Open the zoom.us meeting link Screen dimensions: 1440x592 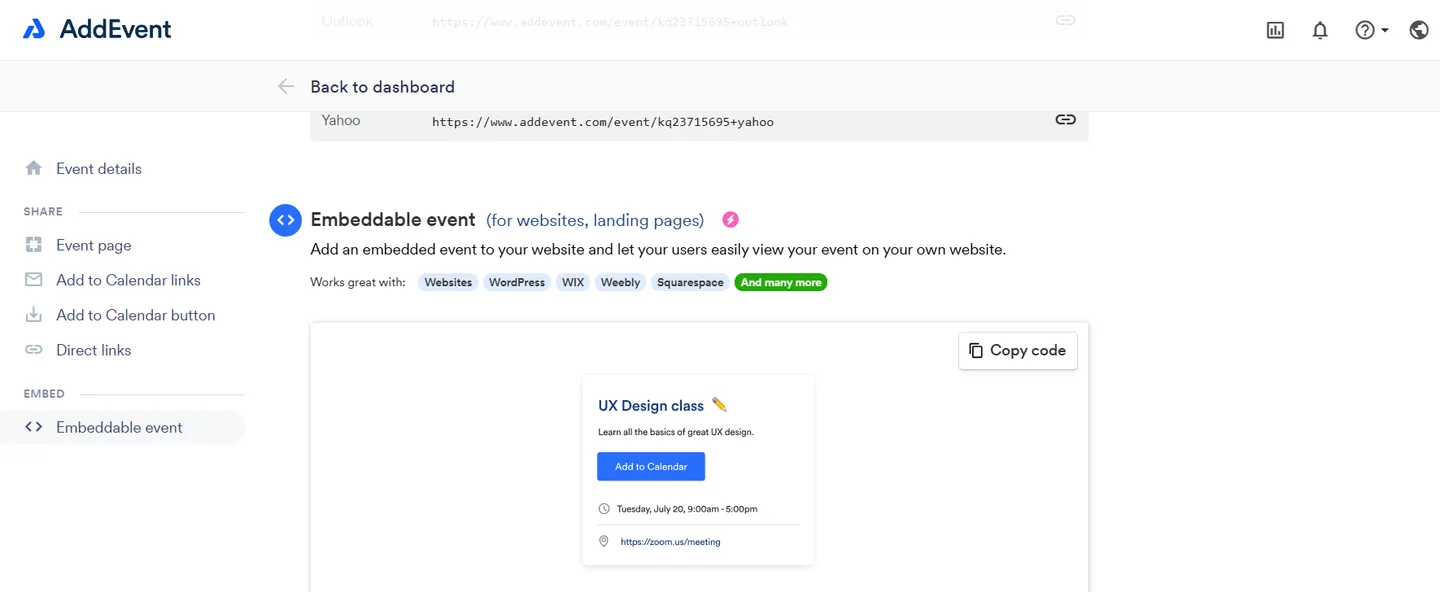pyautogui.click(x=670, y=542)
